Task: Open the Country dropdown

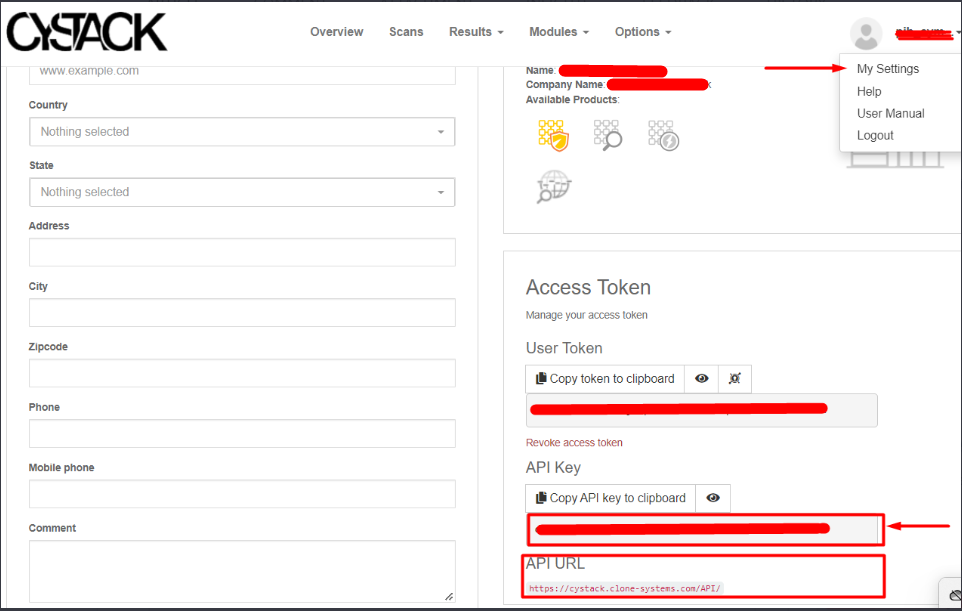Action: pyautogui.click(x=242, y=132)
